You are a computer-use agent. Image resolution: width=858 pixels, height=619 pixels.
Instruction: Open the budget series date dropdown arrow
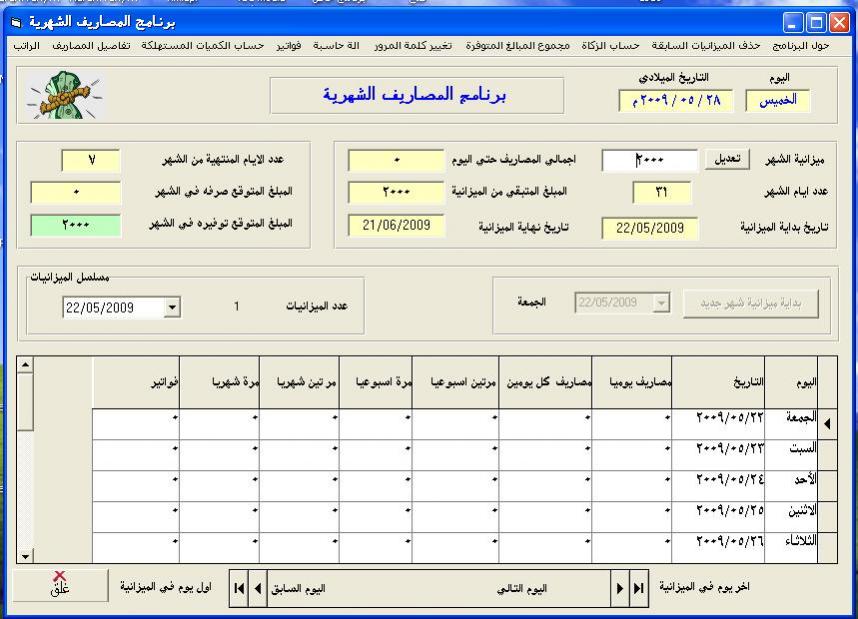[x=172, y=308]
